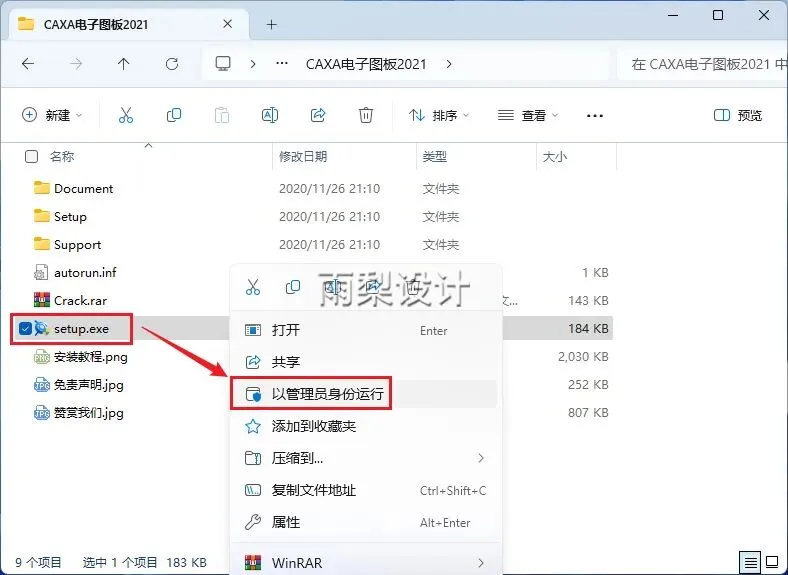Click the address bar ellipsis for hidden path
The height and width of the screenshot is (575, 788).
tap(282, 64)
